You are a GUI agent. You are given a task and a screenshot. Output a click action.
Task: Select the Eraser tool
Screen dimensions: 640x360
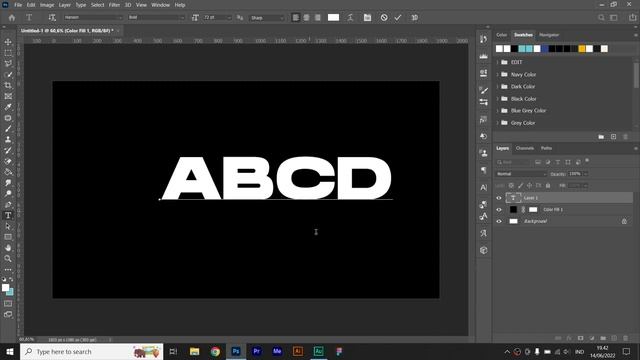click(8, 161)
